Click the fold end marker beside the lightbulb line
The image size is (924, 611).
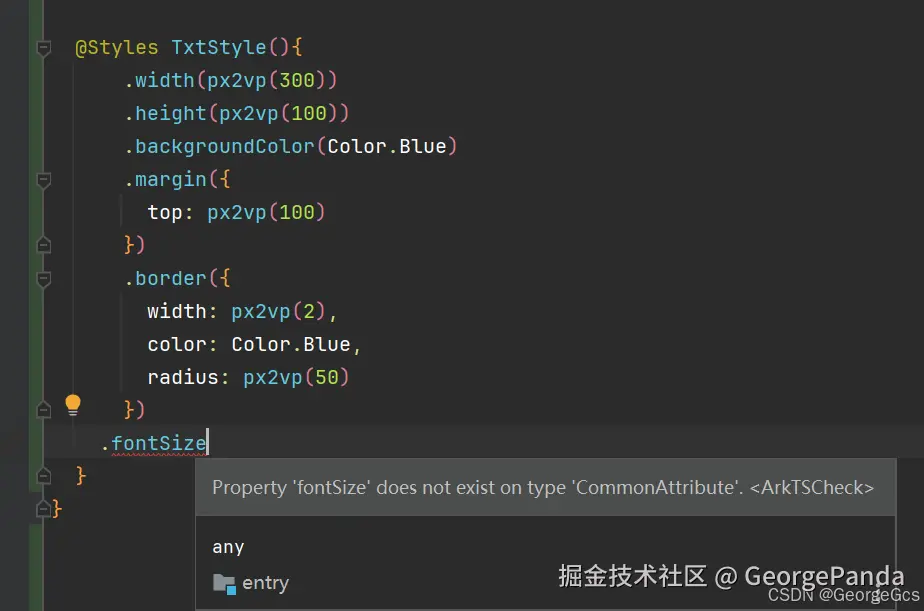[x=44, y=409]
